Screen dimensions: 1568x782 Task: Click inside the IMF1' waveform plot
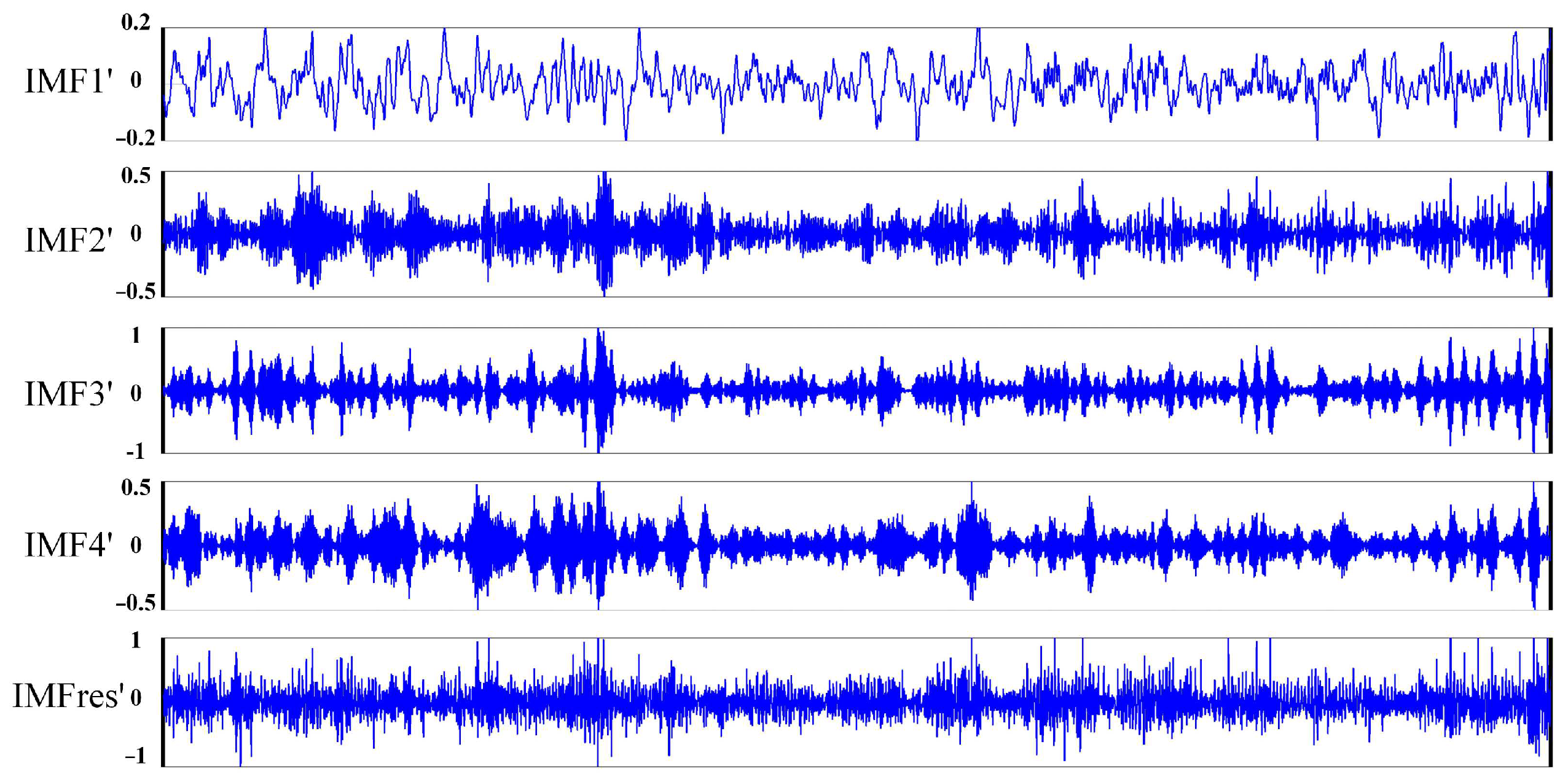[857, 84]
